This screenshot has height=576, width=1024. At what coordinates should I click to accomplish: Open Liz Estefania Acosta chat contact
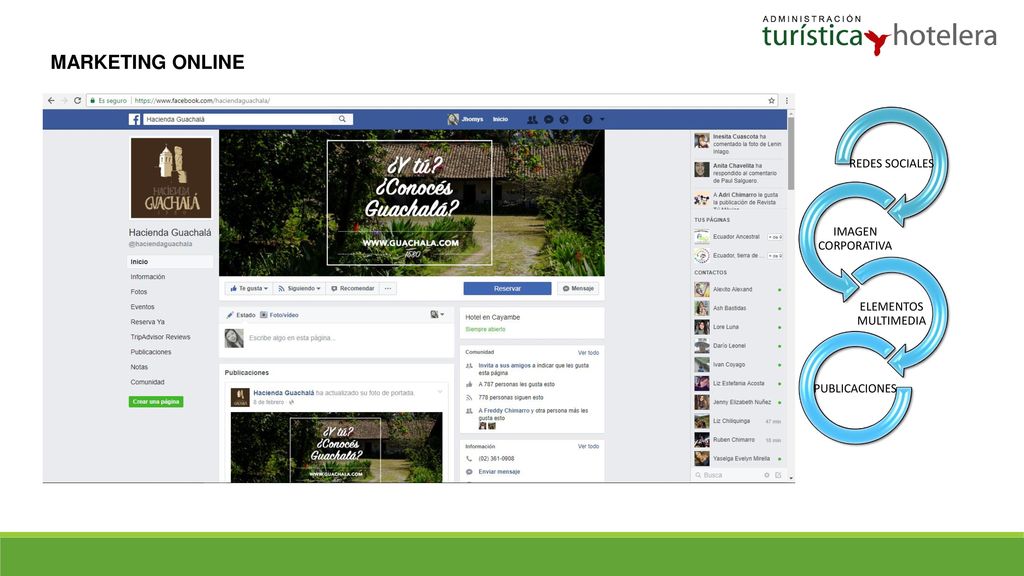coord(738,384)
